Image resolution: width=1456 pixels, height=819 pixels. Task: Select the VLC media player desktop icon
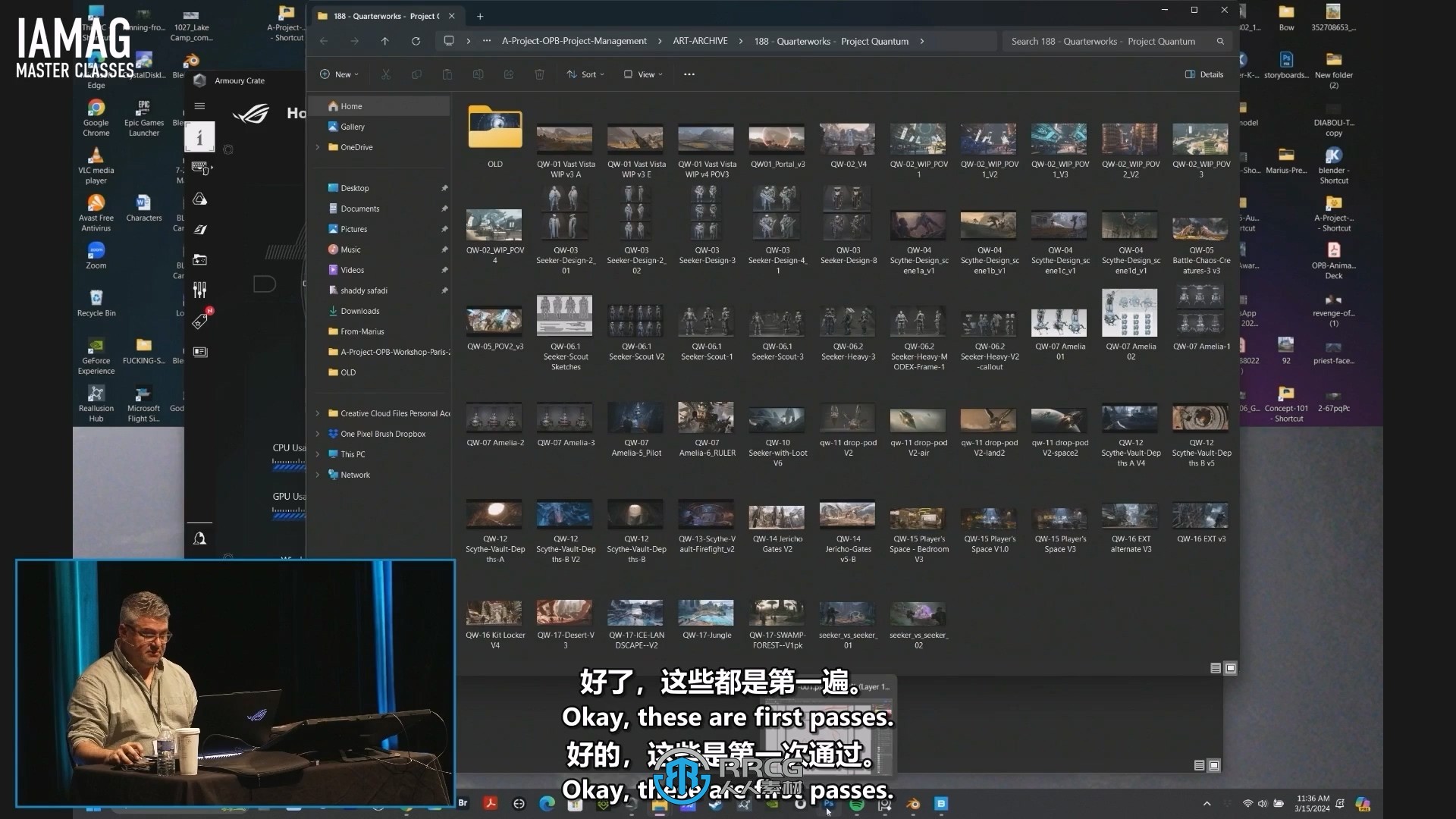point(96,165)
